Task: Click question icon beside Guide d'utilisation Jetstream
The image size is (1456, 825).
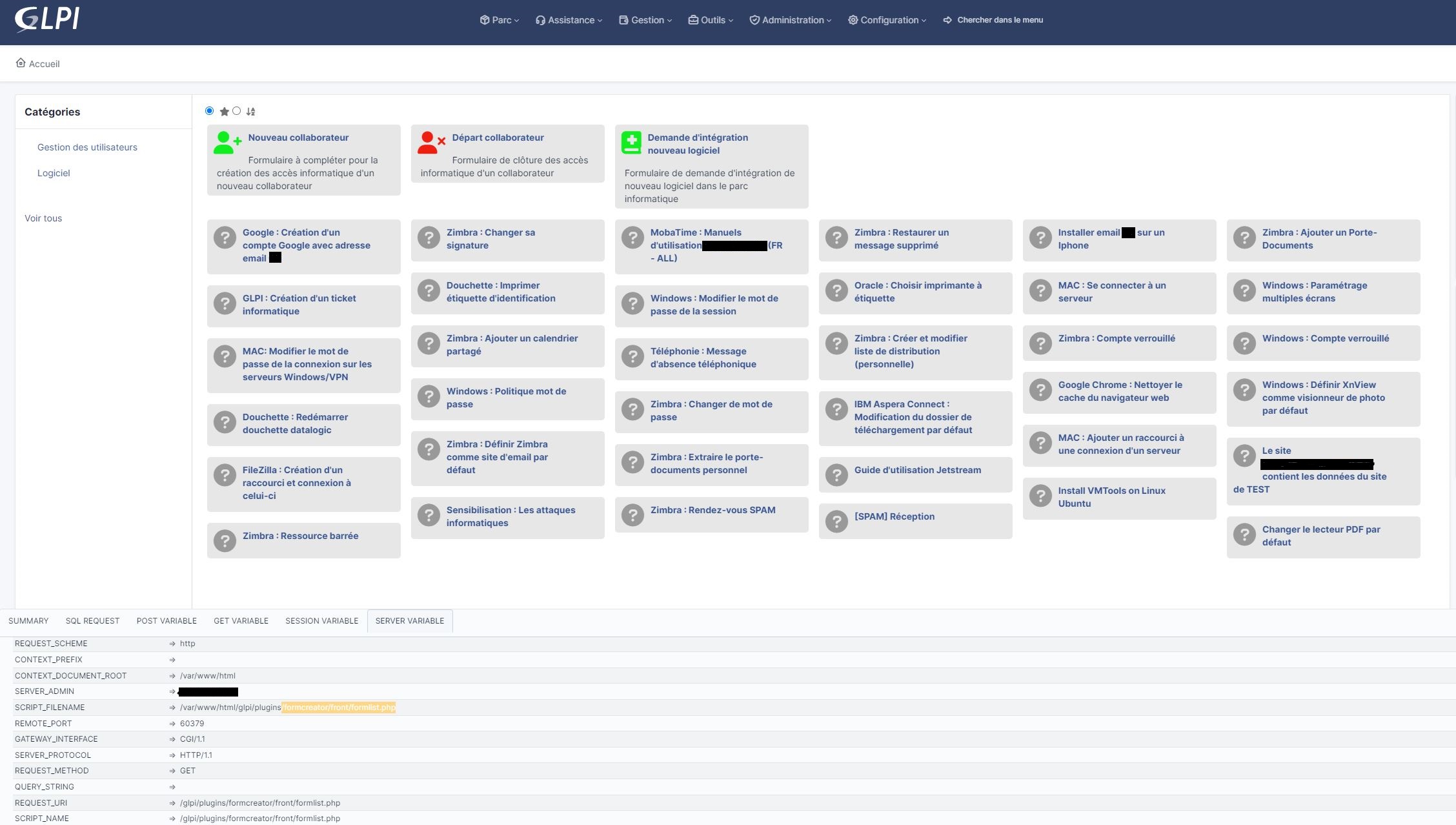Action: tap(836, 474)
